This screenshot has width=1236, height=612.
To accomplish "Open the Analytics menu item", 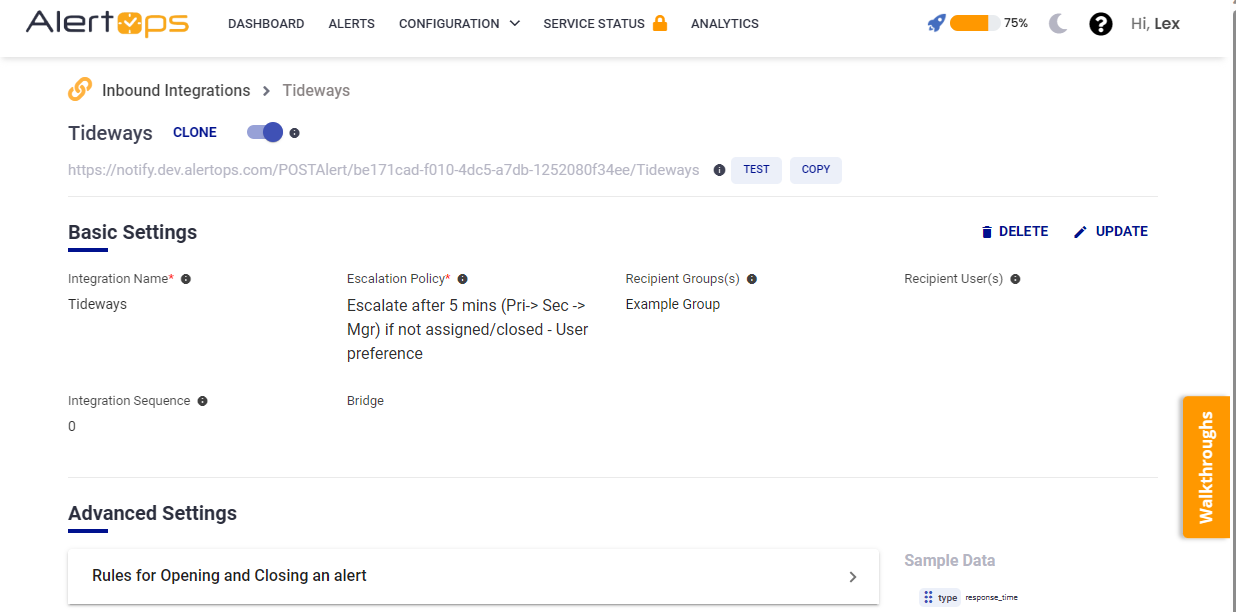I will pos(724,24).
